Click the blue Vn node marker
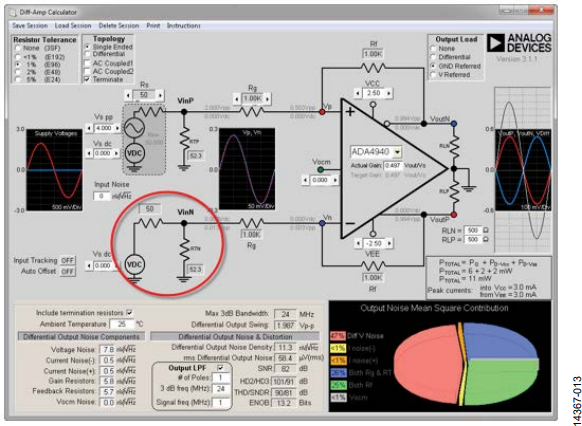Viewport: 582px width, 426px height. 322,223
